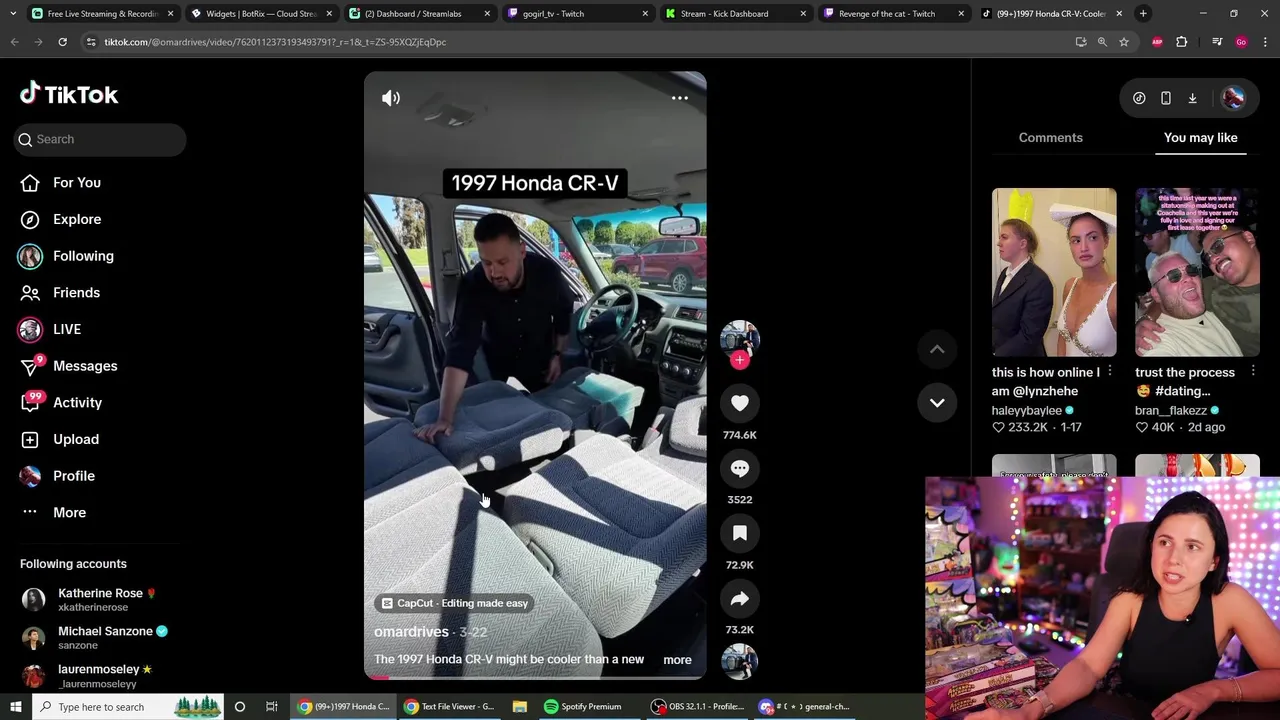Open the bran__flakezz username link
The height and width of the screenshot is (720, 1280).
(x=1171, y=411)
